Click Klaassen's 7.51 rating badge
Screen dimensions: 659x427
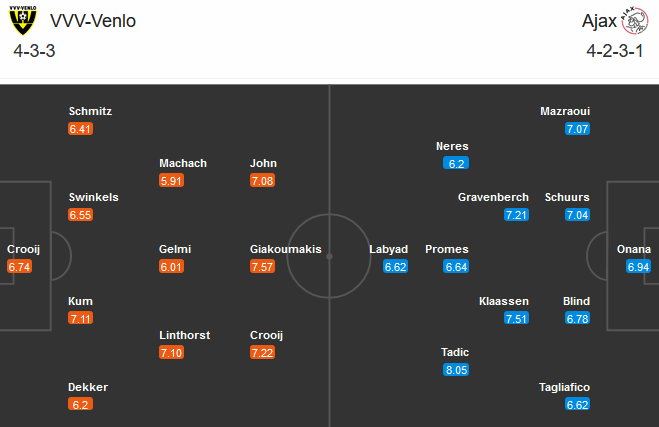click(x=516, y=319)
